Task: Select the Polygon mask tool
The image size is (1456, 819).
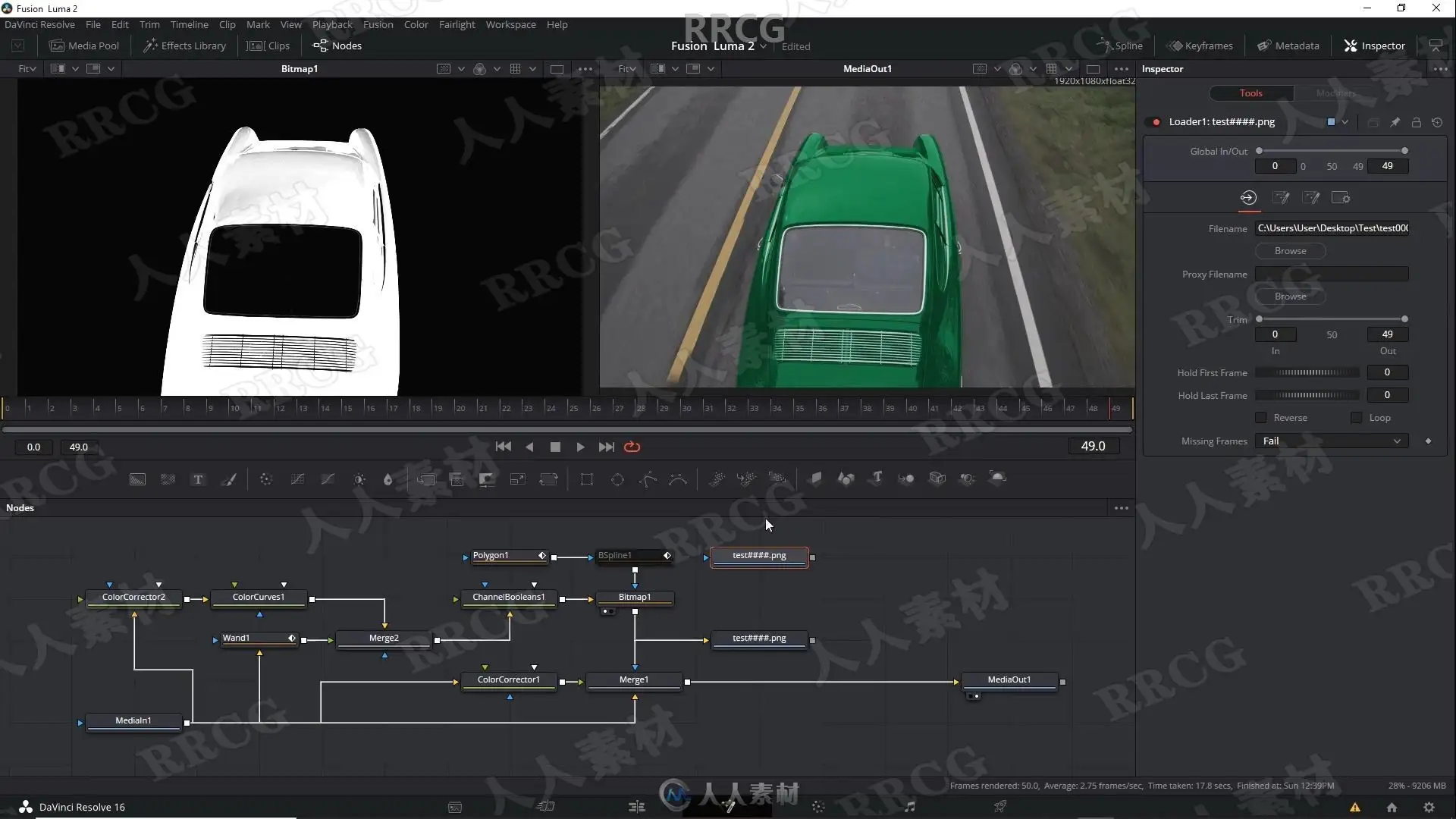Action: (x=648, y=479)
